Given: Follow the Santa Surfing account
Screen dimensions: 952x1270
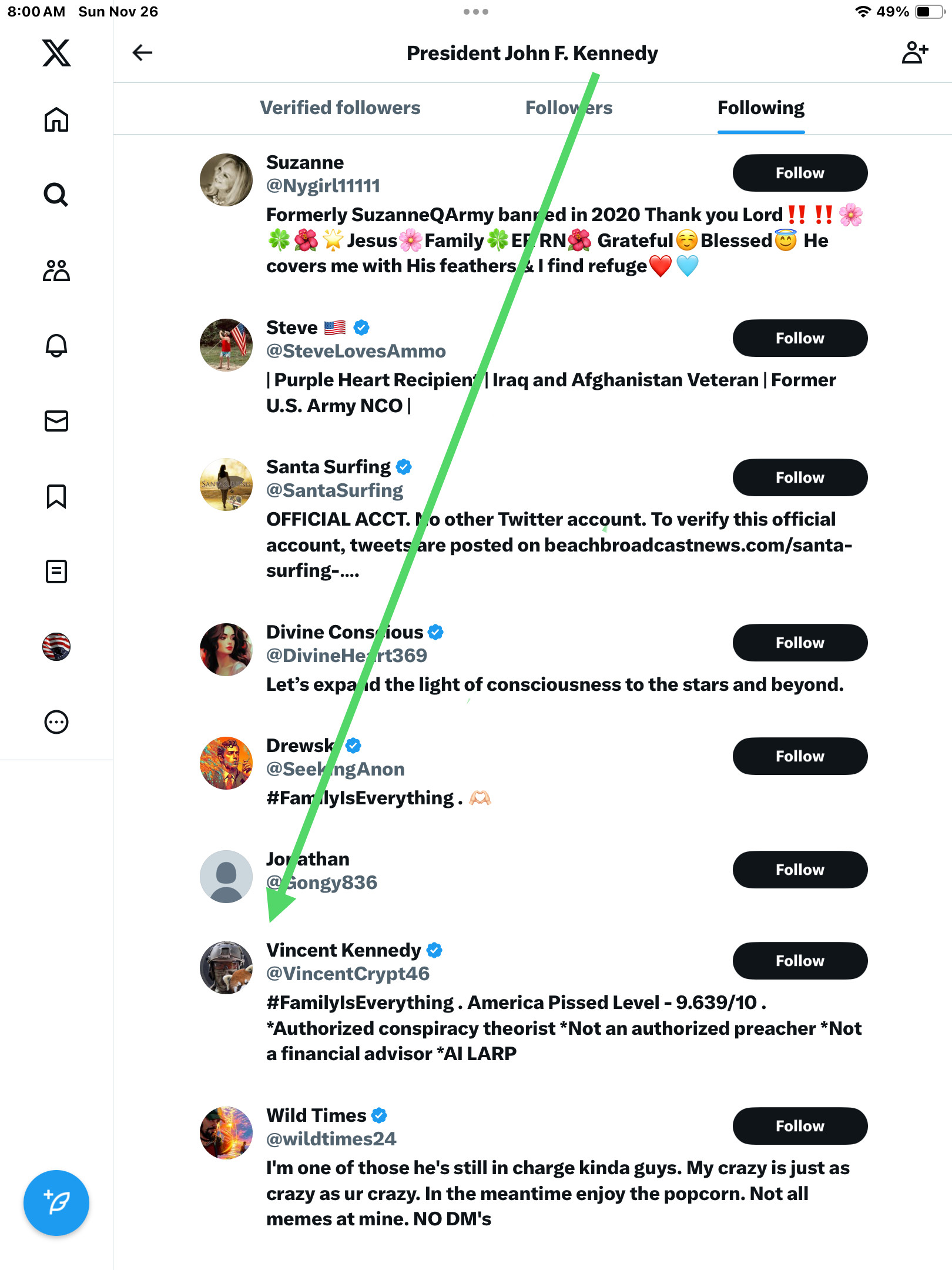Looking at the screenshot, I should click(x=799, y=477).
